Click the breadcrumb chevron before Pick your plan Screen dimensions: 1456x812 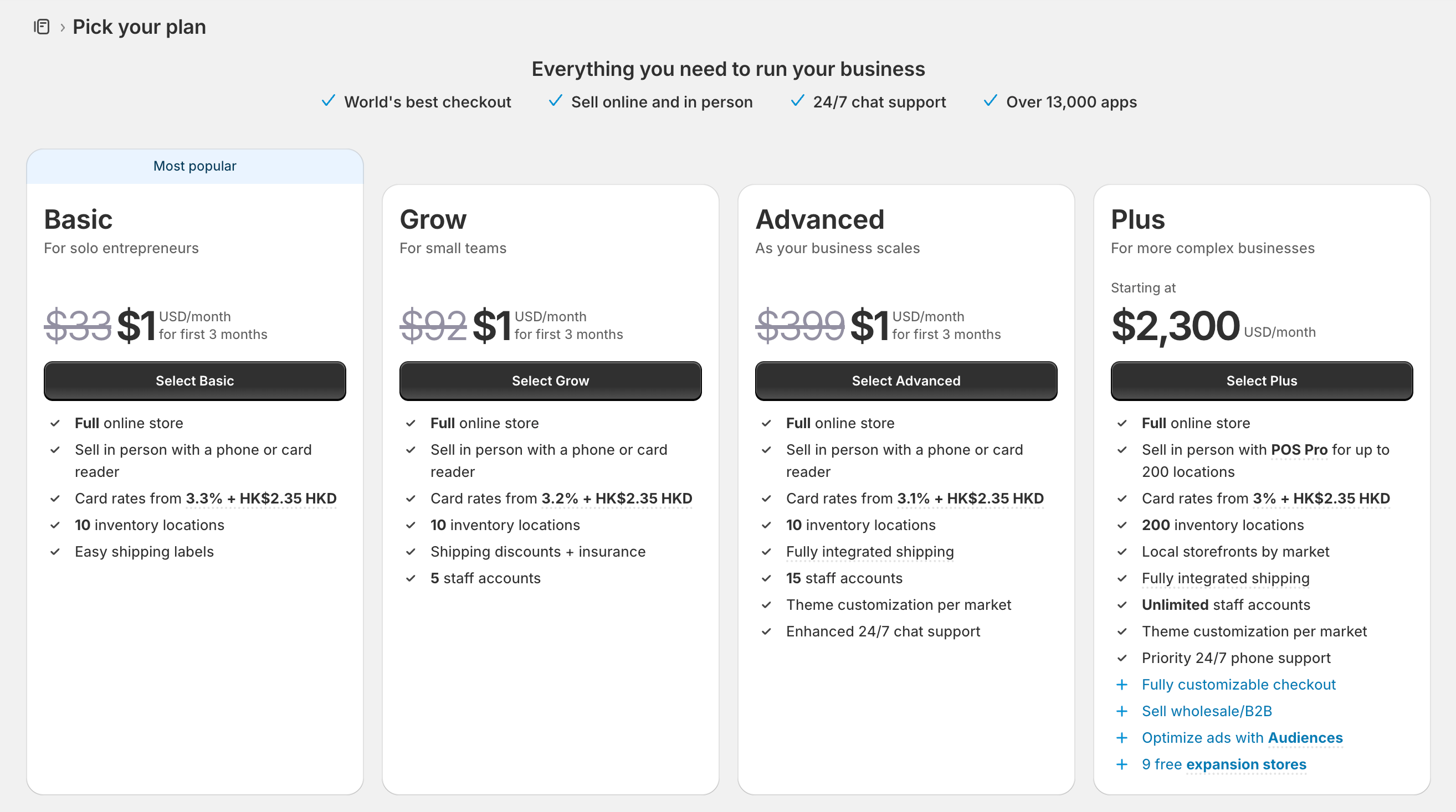(x=62, y=27)
